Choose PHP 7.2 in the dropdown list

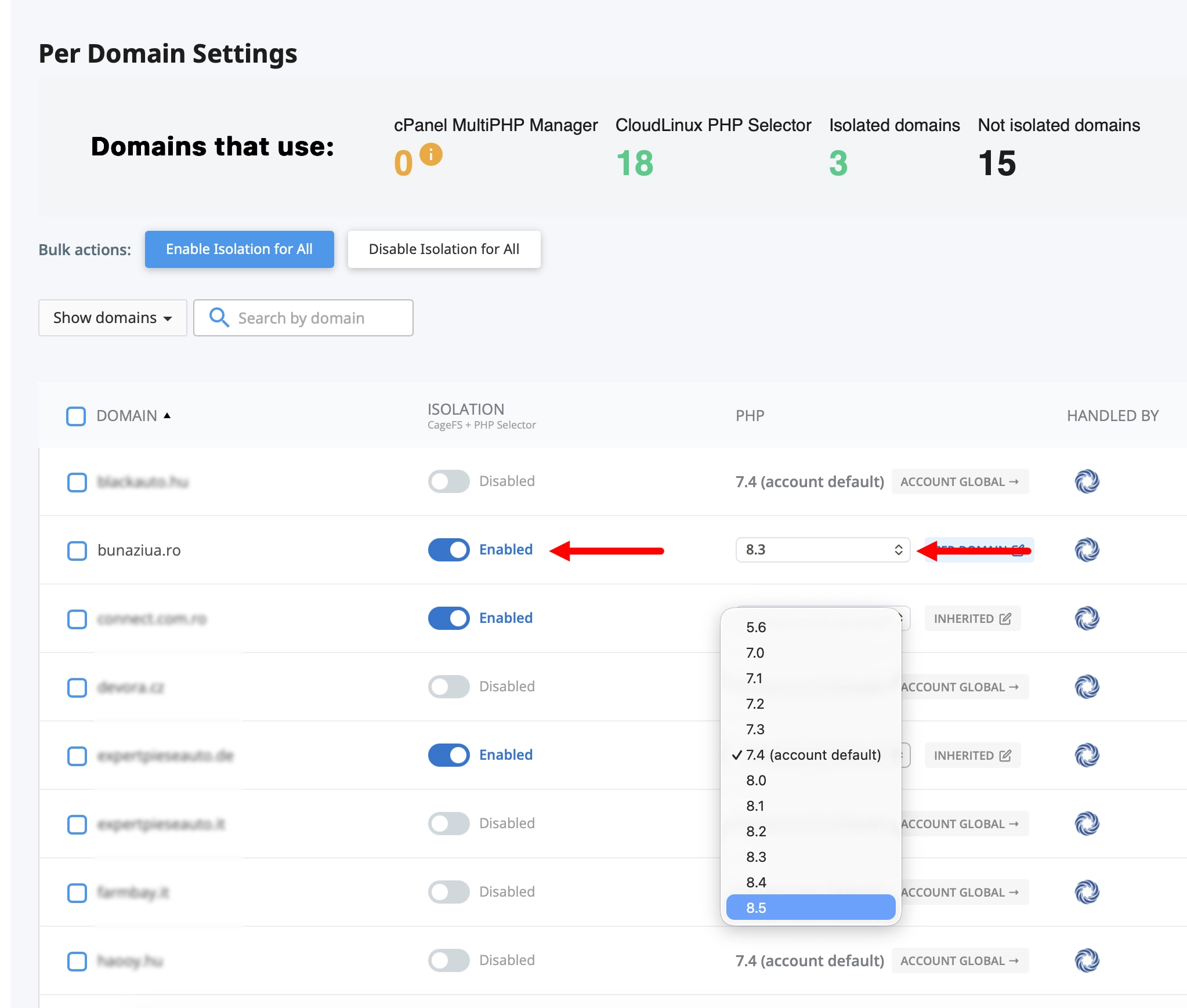coord(810,704)
